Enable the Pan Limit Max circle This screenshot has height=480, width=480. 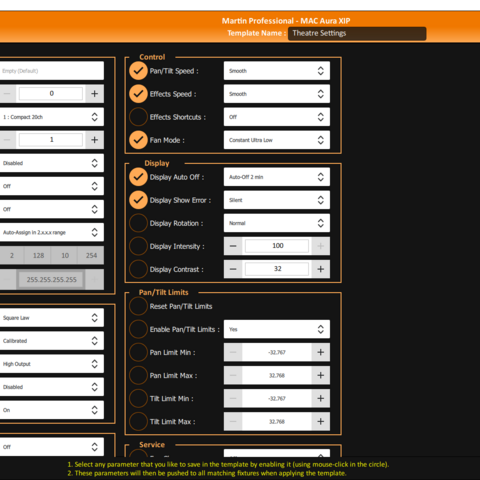point(138,375)
